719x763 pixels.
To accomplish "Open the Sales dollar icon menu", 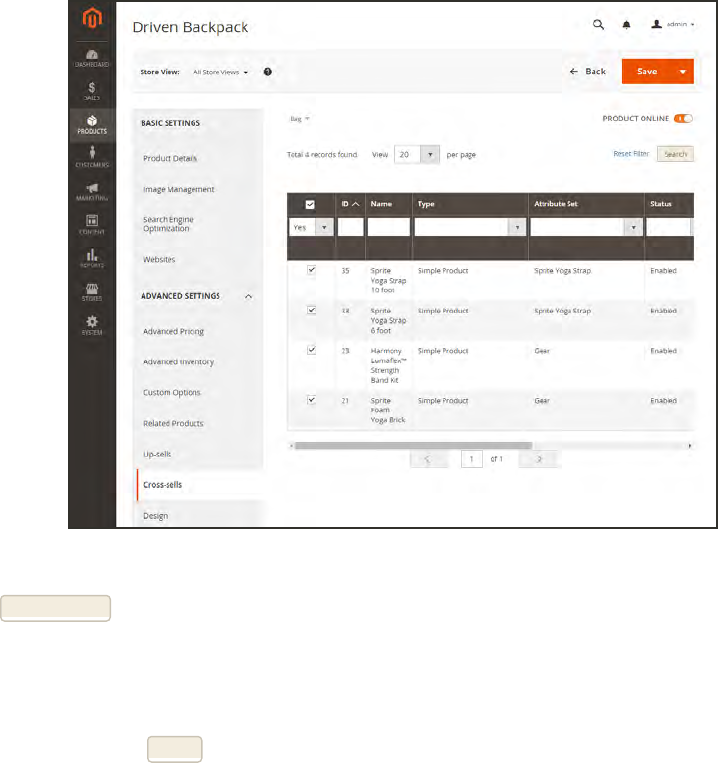I will pos(92,91).
